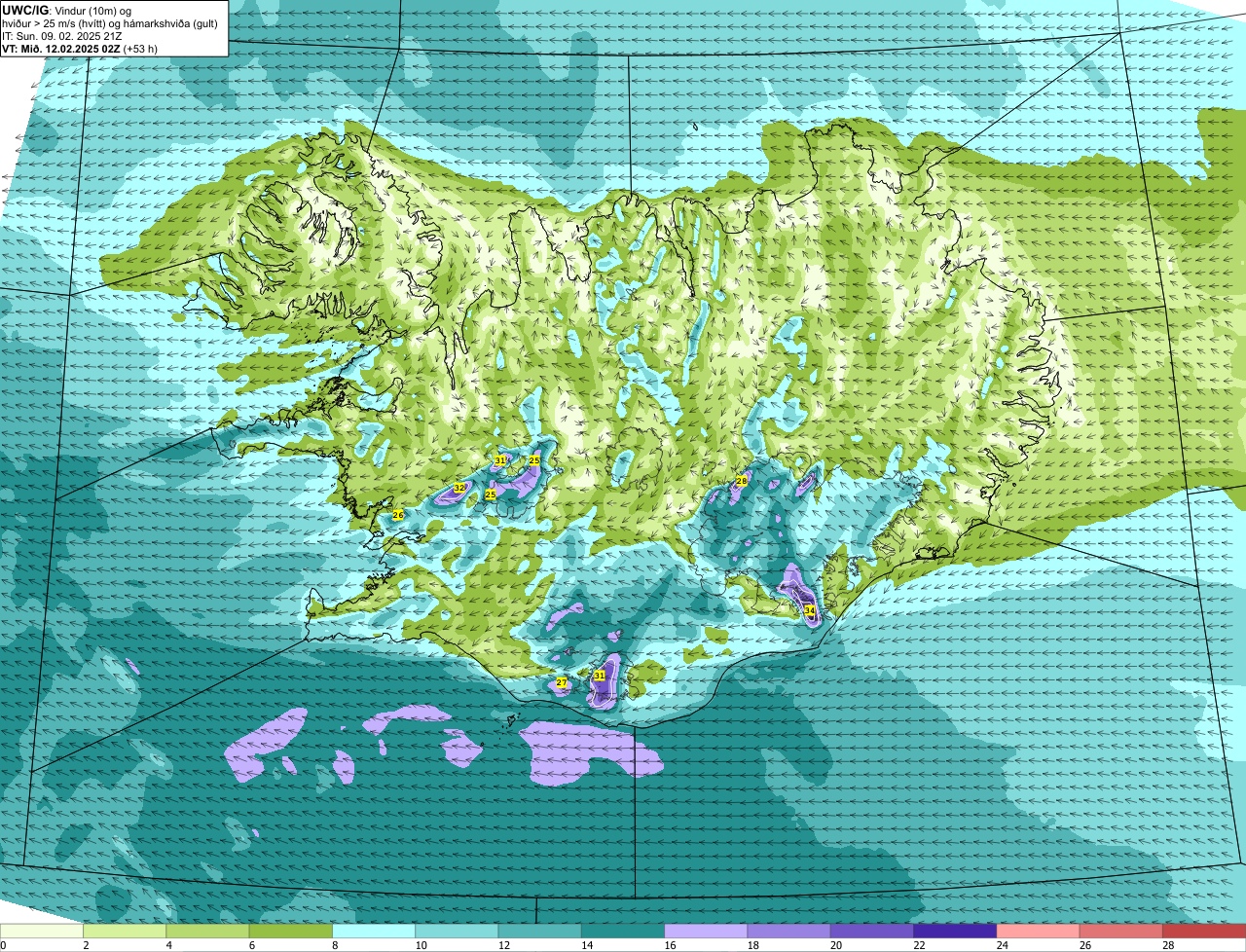This screenshot has height=952, width=1246.
Task: Click the light green 2–4 m/s legend swatch
Action: click(x=125, y=932)
